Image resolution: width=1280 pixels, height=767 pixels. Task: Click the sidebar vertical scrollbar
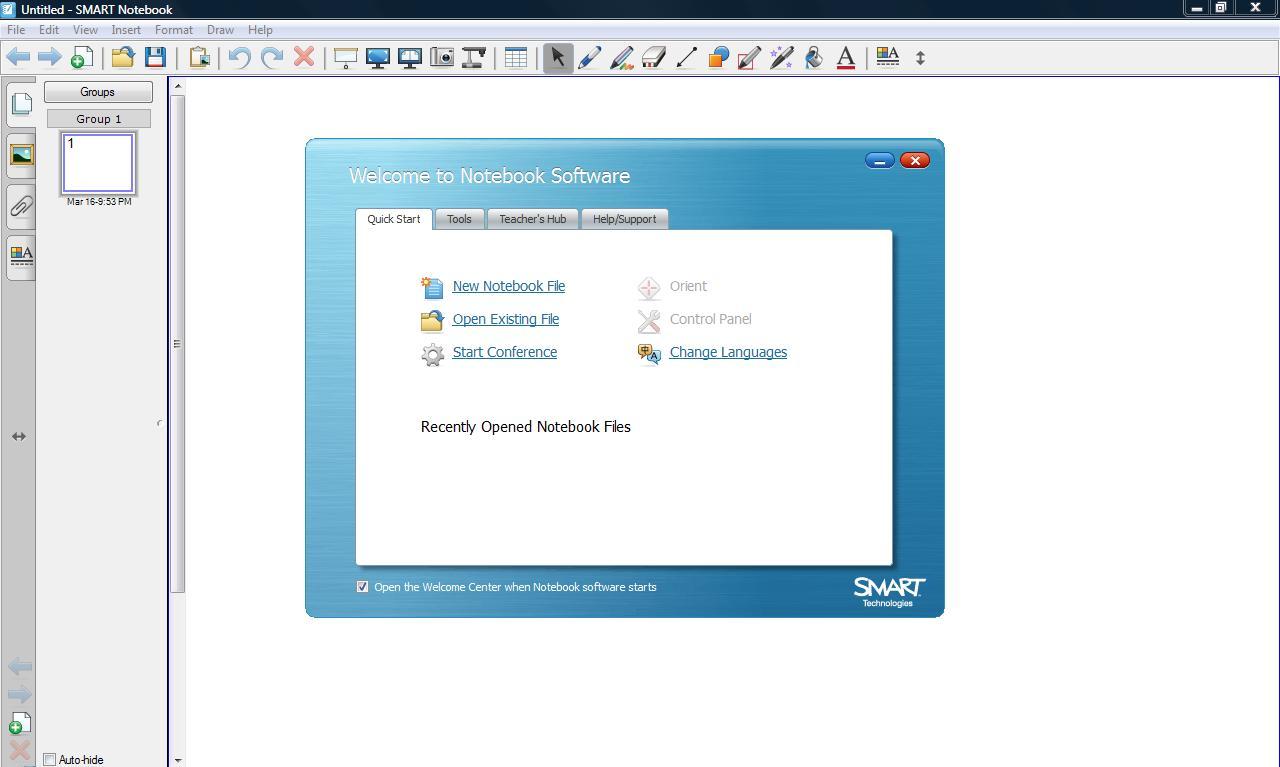178,345
